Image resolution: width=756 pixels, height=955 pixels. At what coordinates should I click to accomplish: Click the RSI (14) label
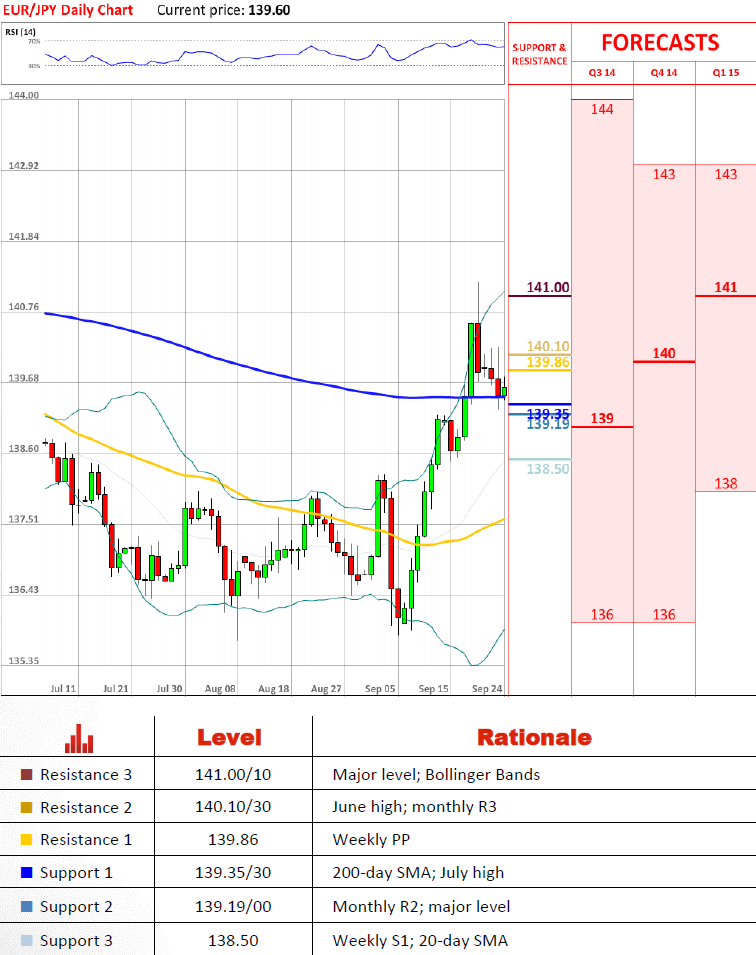click(20, 32)
